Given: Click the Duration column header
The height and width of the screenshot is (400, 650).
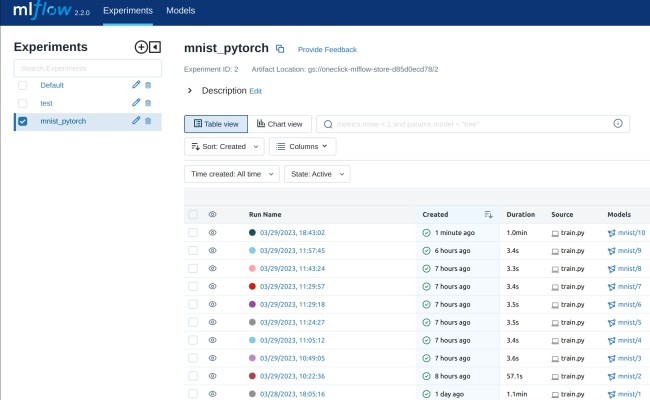Looking at the screenshot, I should (x=520, y=214).
